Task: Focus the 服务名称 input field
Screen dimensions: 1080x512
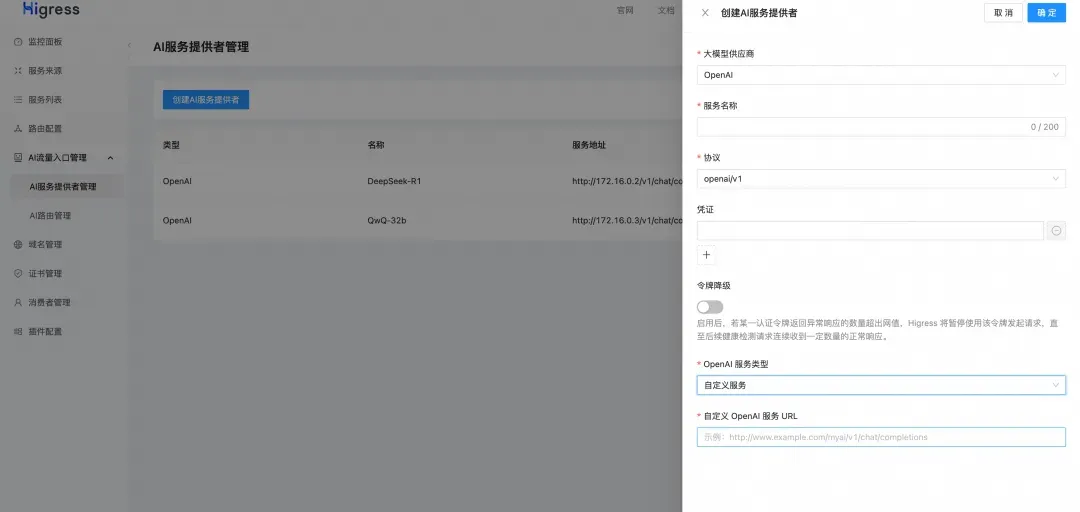Action: [881, 127]
